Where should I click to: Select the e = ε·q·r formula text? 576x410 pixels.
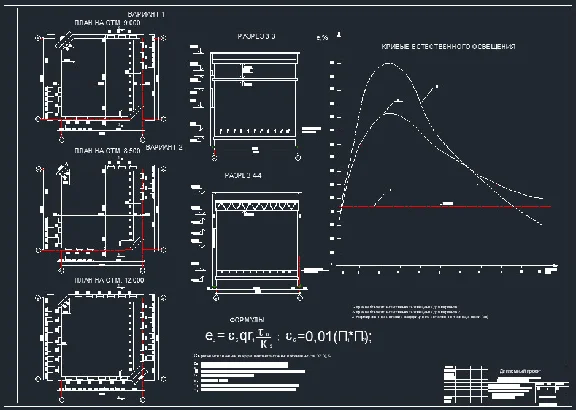pos(239,337)
